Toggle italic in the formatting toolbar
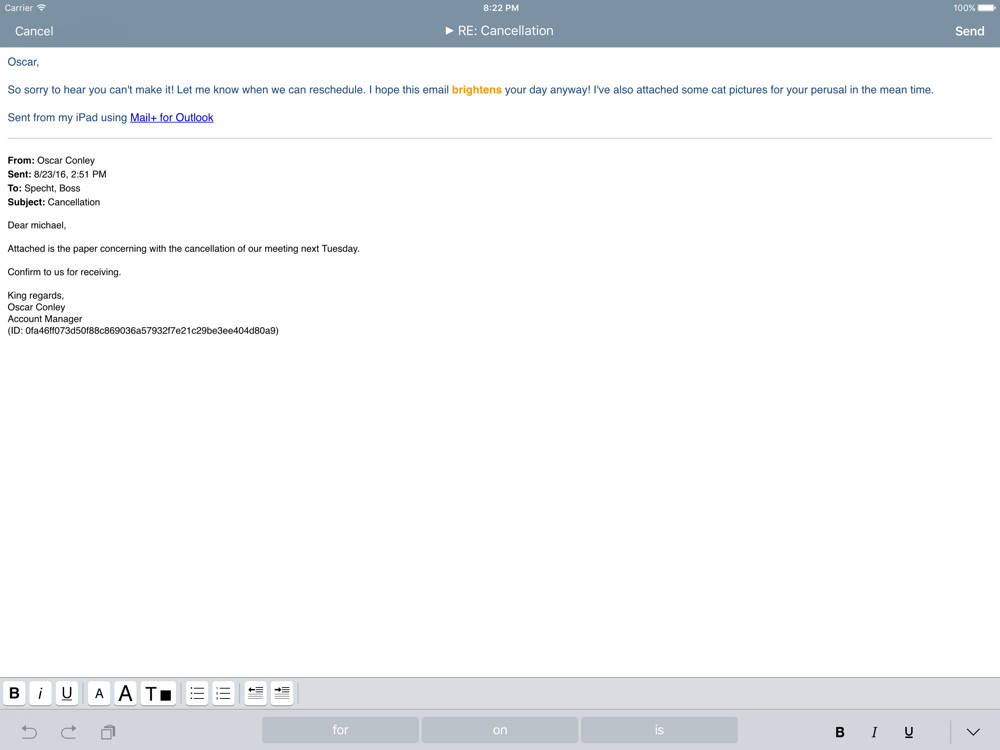The width and height of the screenshot is (1000, 750). click(40, 693)
